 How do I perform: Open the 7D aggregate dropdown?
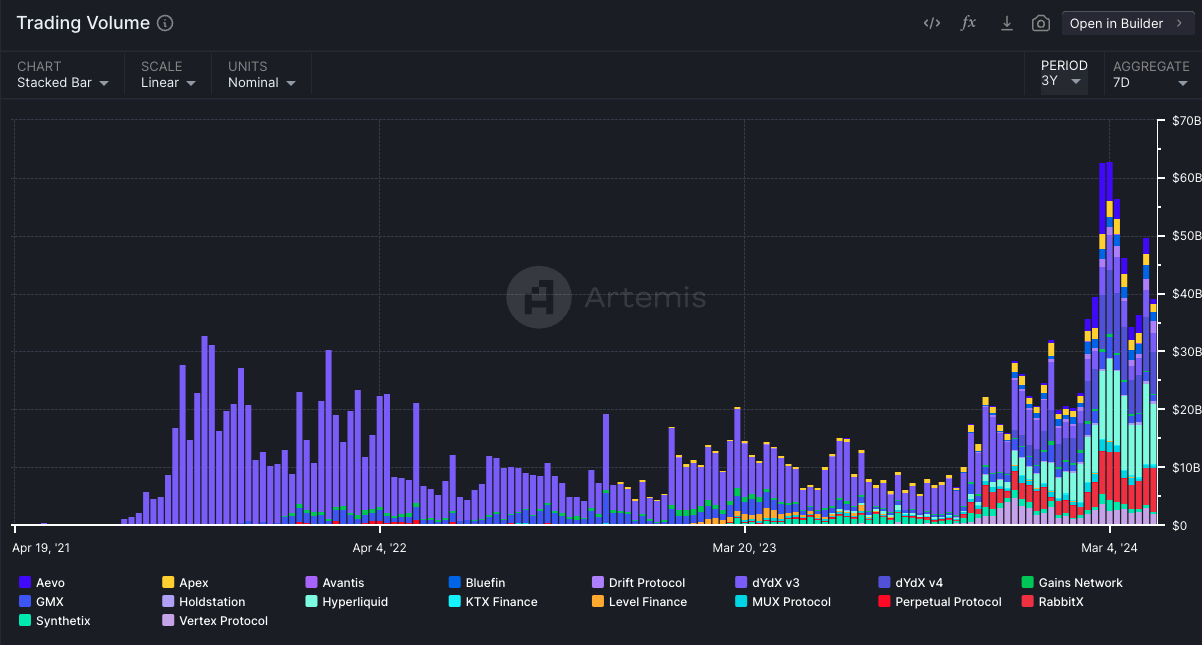(1150, 83)
